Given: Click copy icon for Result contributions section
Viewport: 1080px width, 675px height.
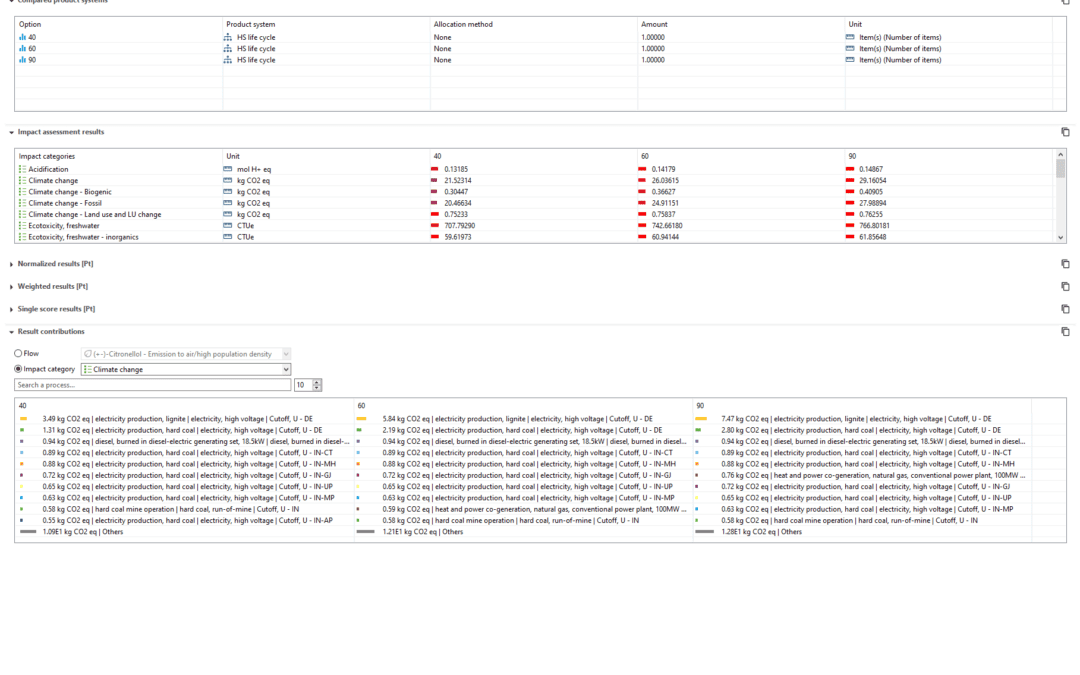Looking at the screenshot, I should pyautogui.click(x=1065, y=332).
